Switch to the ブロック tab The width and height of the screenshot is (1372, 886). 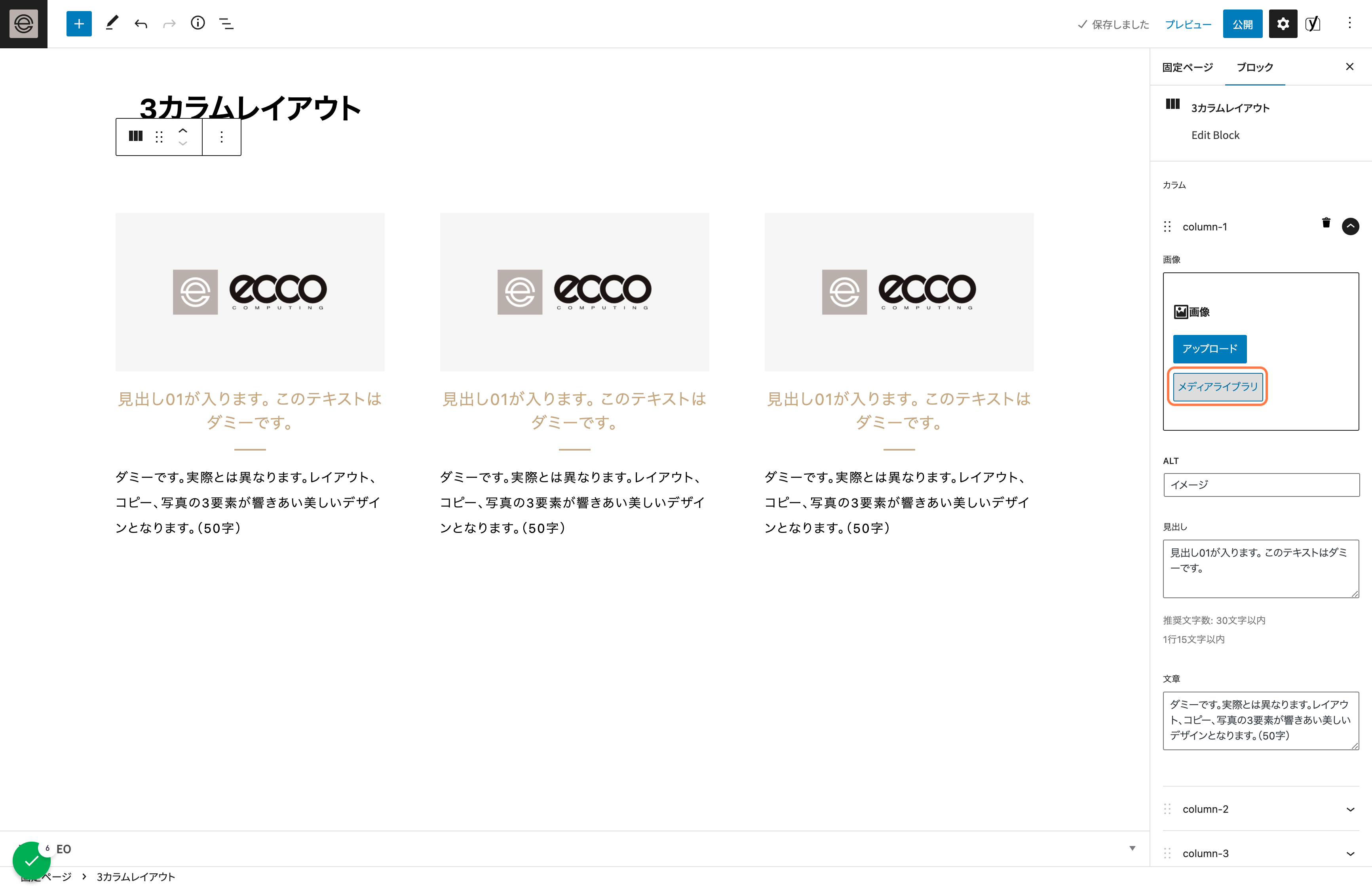click(1255, 67)
